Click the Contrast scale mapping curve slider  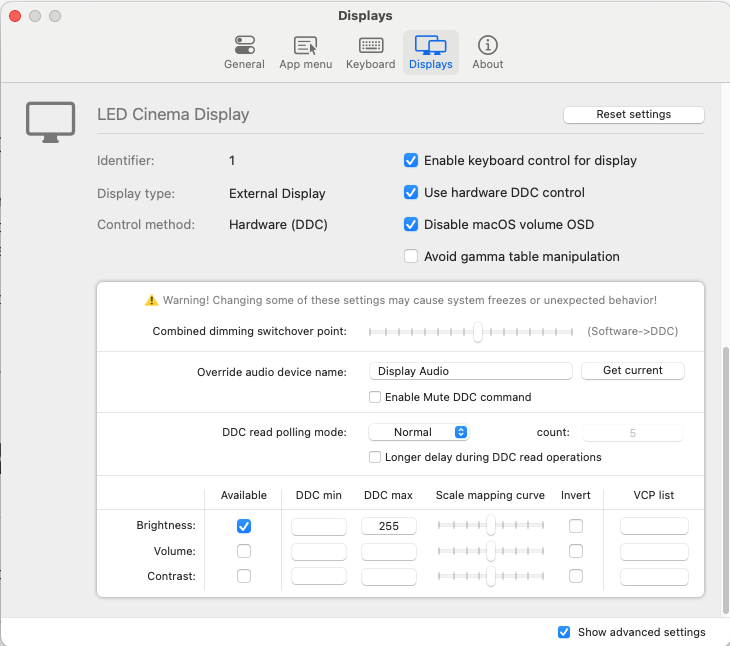(x=491, y=576)
